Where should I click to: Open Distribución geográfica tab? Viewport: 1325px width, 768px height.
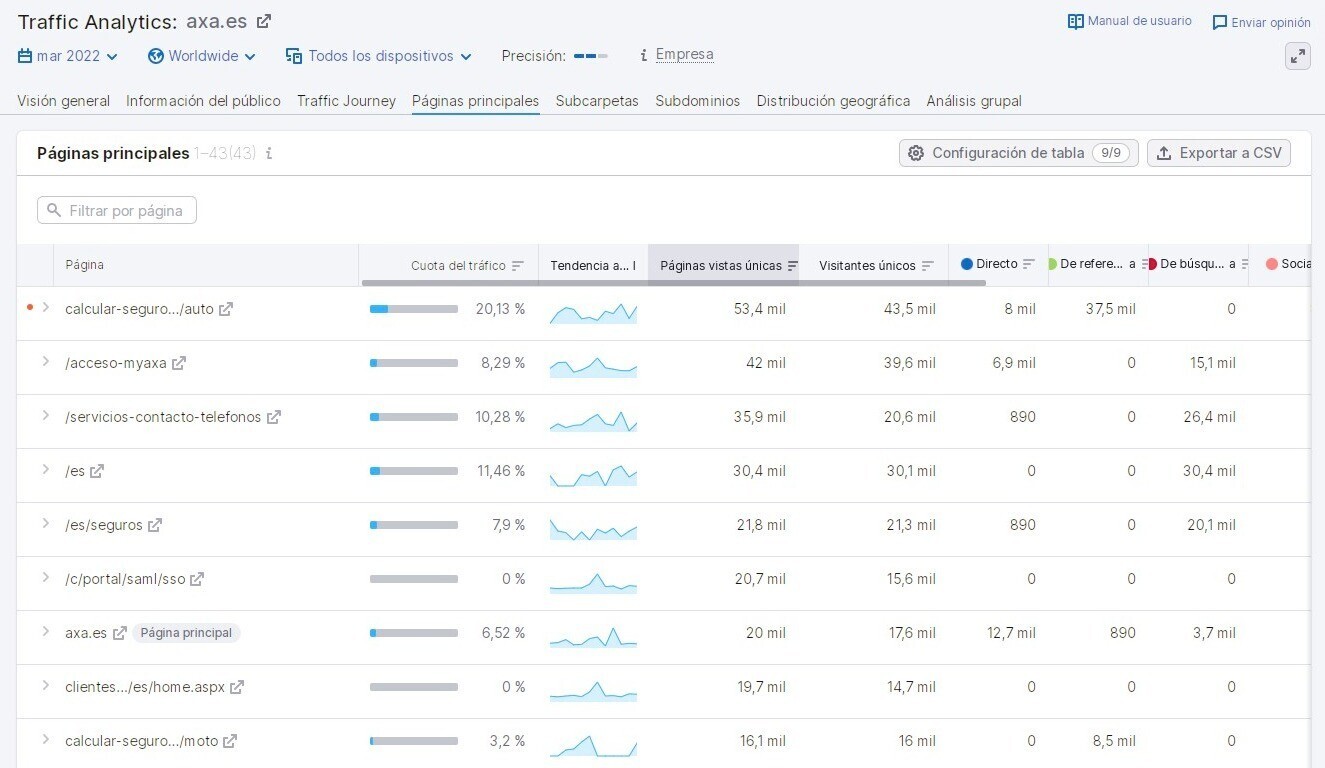(834, 101)
